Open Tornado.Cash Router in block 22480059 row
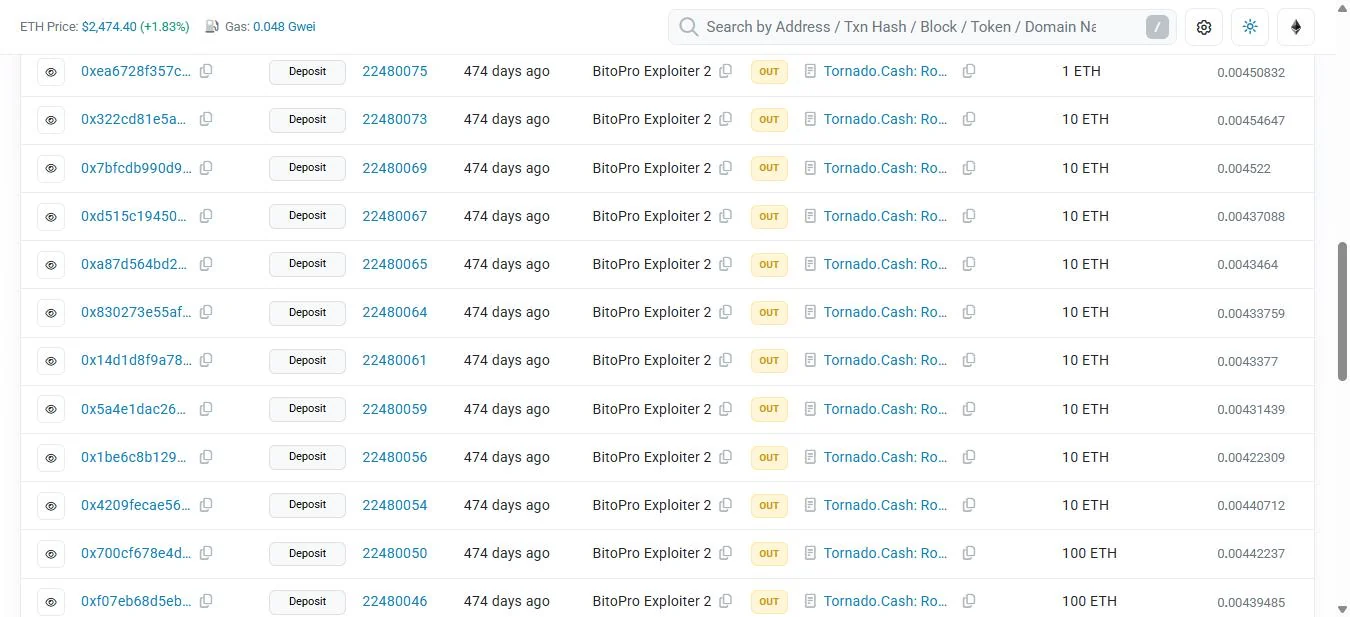Viewport: 1350px width, 617px height. pos(886,409)
